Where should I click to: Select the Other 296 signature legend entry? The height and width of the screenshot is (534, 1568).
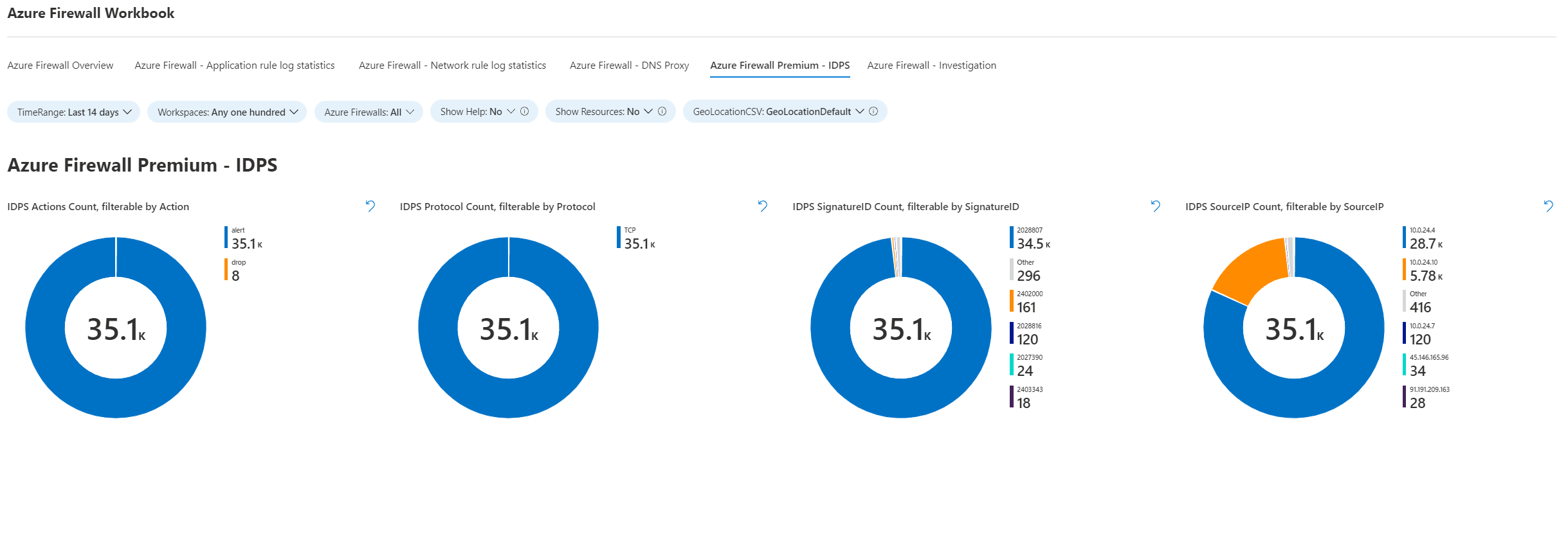[1026, 270]
